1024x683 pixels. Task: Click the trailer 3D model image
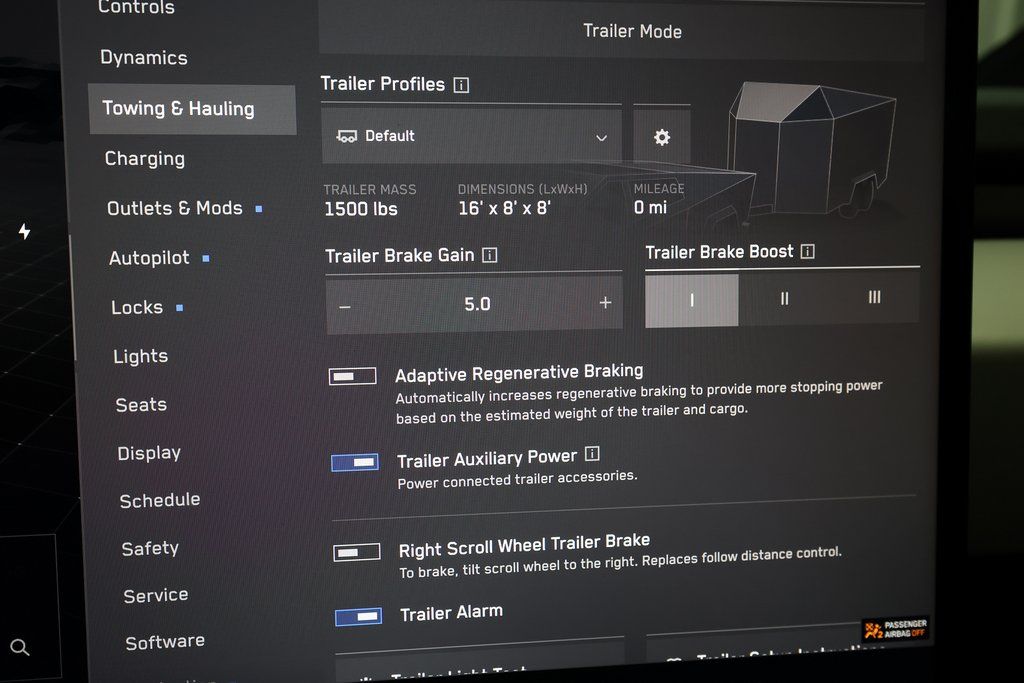coord(810,150)
